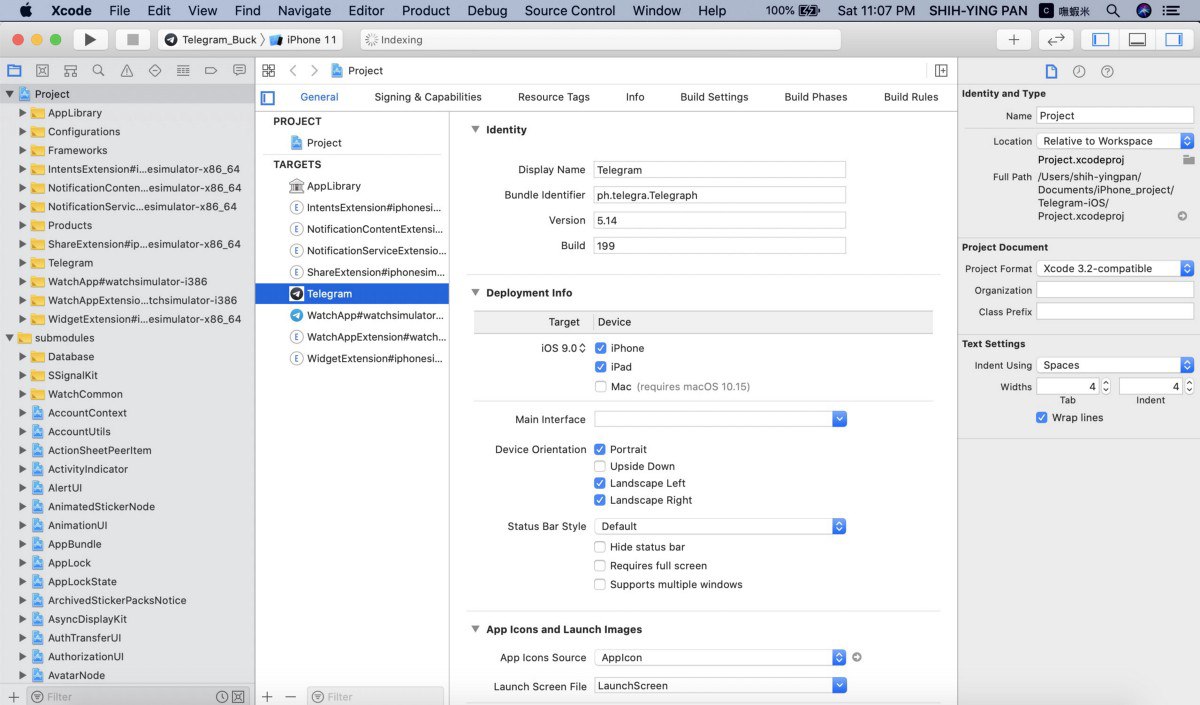Toggle the Portrait orientation checkbox

coord(600,449)
